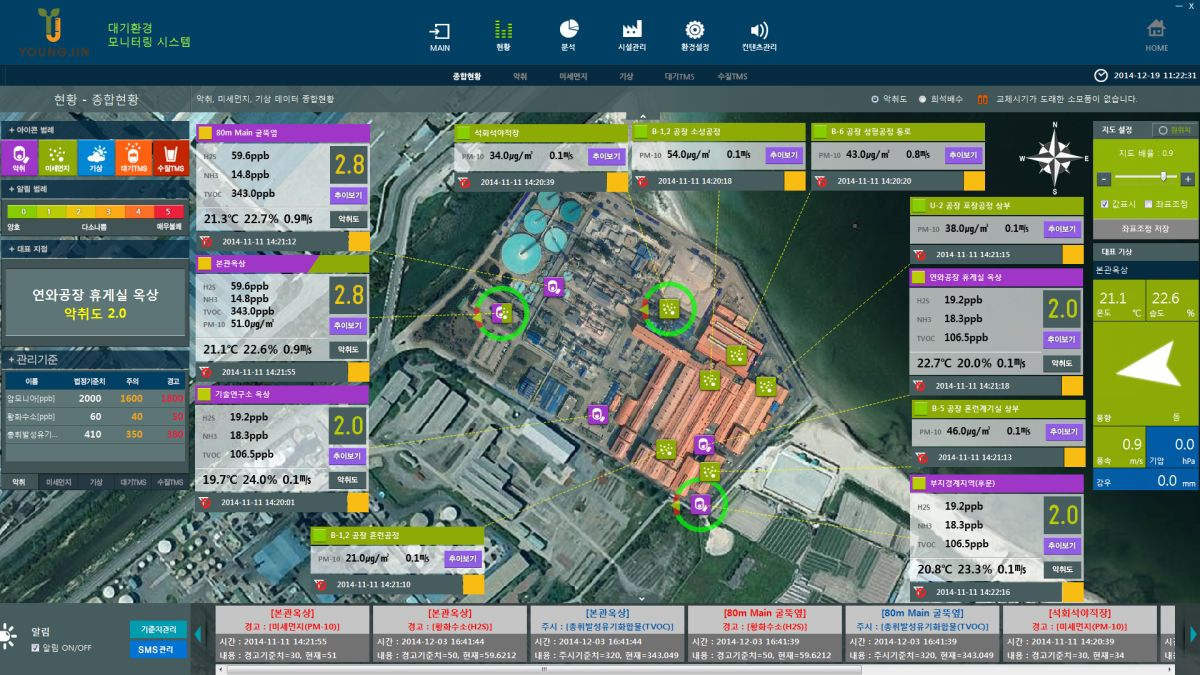Click odor marker inside bottom green circle

coord(702,505)
